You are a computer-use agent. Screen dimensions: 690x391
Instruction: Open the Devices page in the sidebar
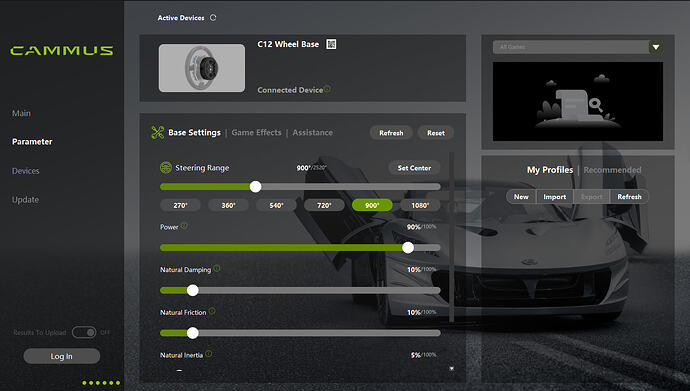coord(26,171)
